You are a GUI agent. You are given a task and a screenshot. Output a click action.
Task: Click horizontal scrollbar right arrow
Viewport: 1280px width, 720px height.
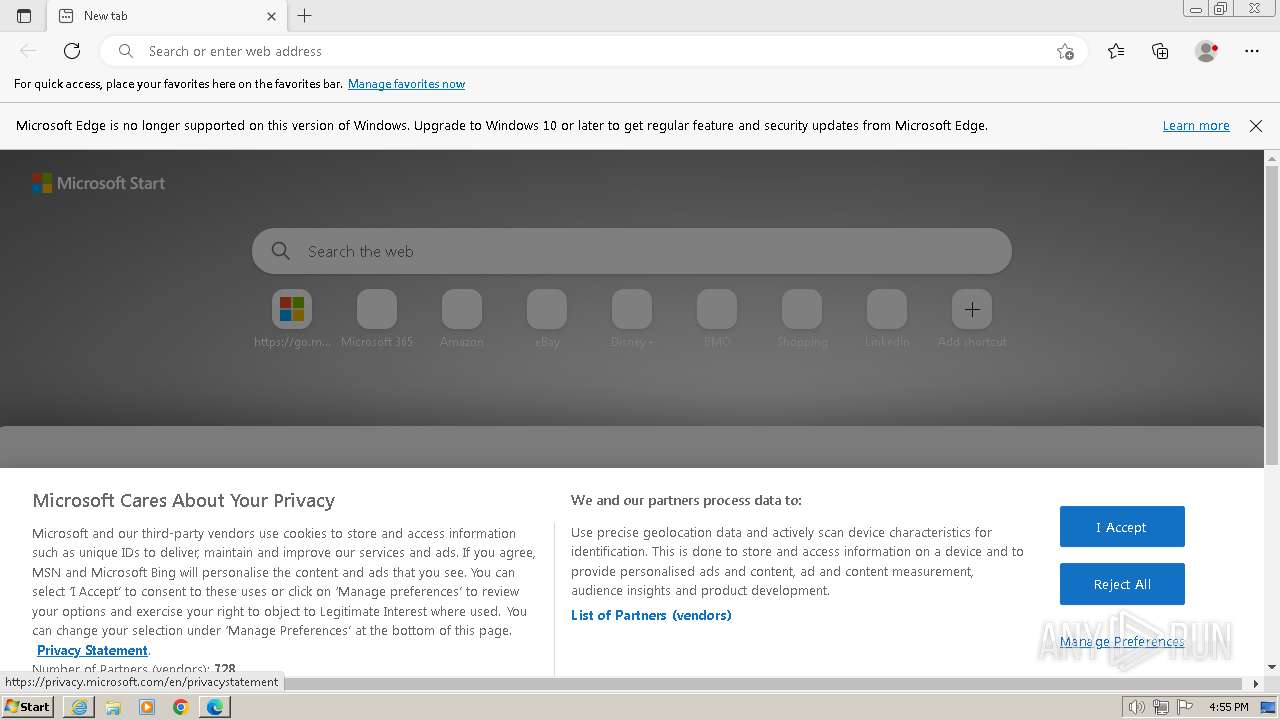(x=1256, y=684)
